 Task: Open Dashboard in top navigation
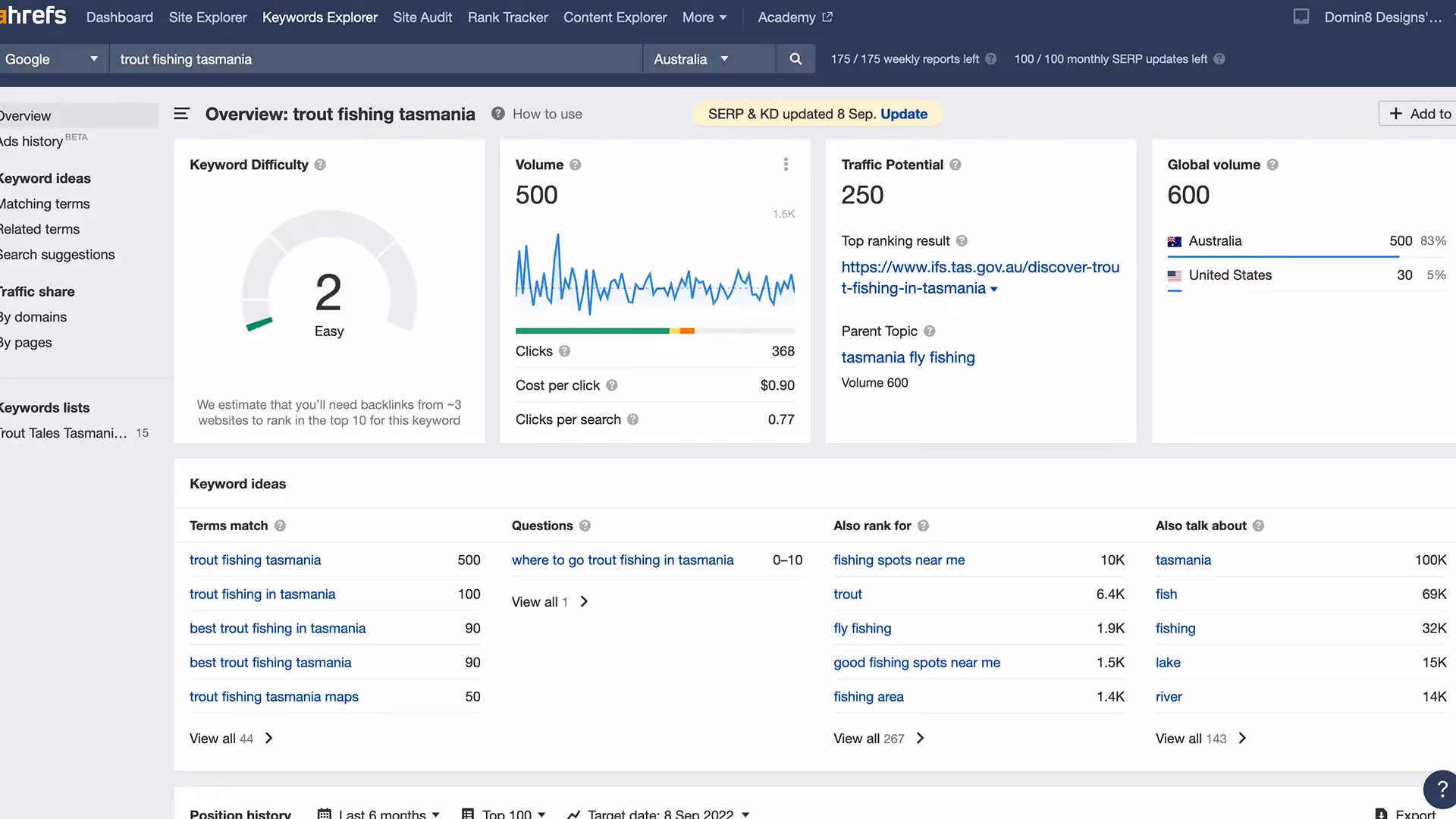[x=120, y=17]
